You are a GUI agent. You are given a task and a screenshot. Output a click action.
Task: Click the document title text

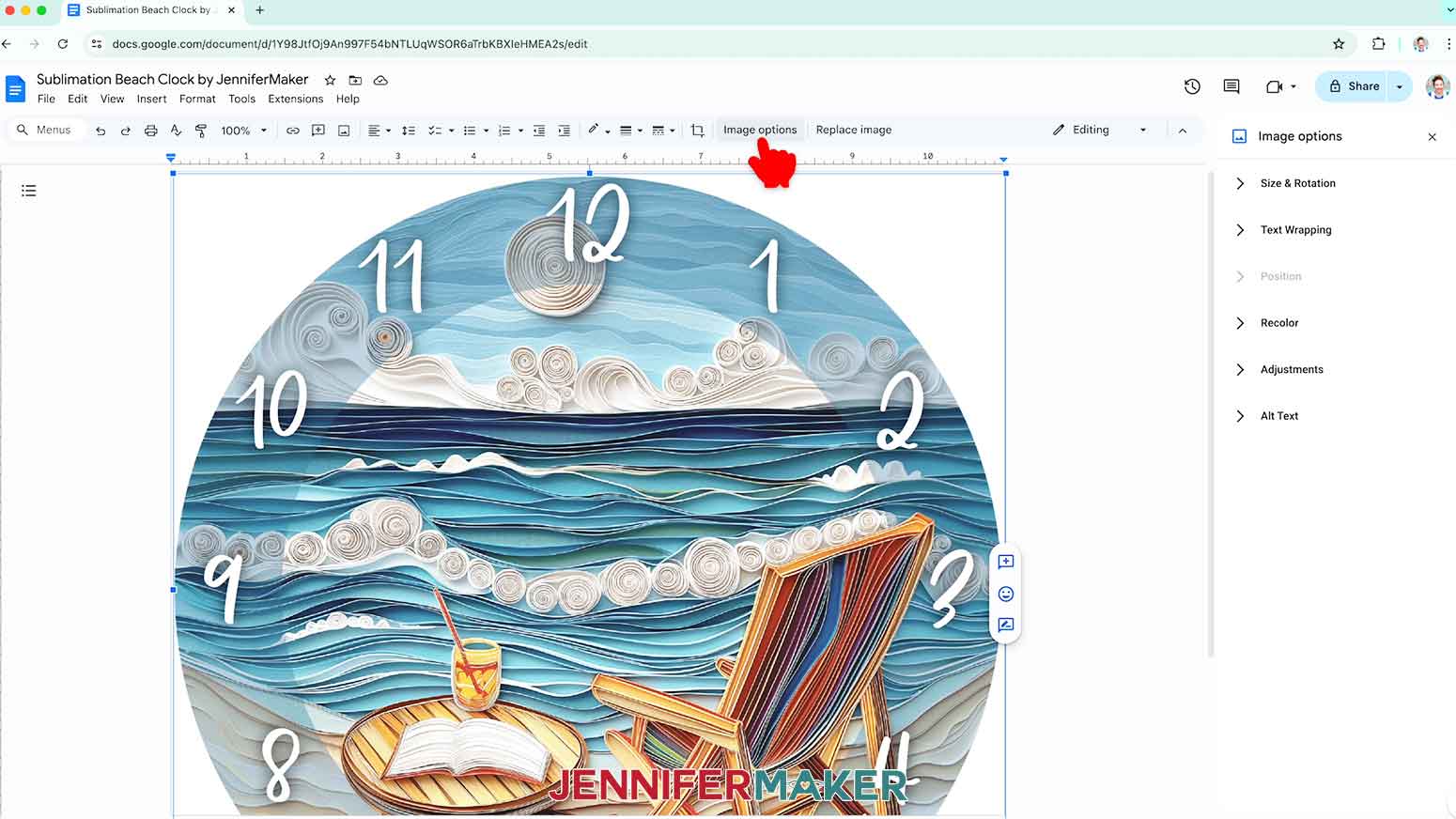click(172, 80)
